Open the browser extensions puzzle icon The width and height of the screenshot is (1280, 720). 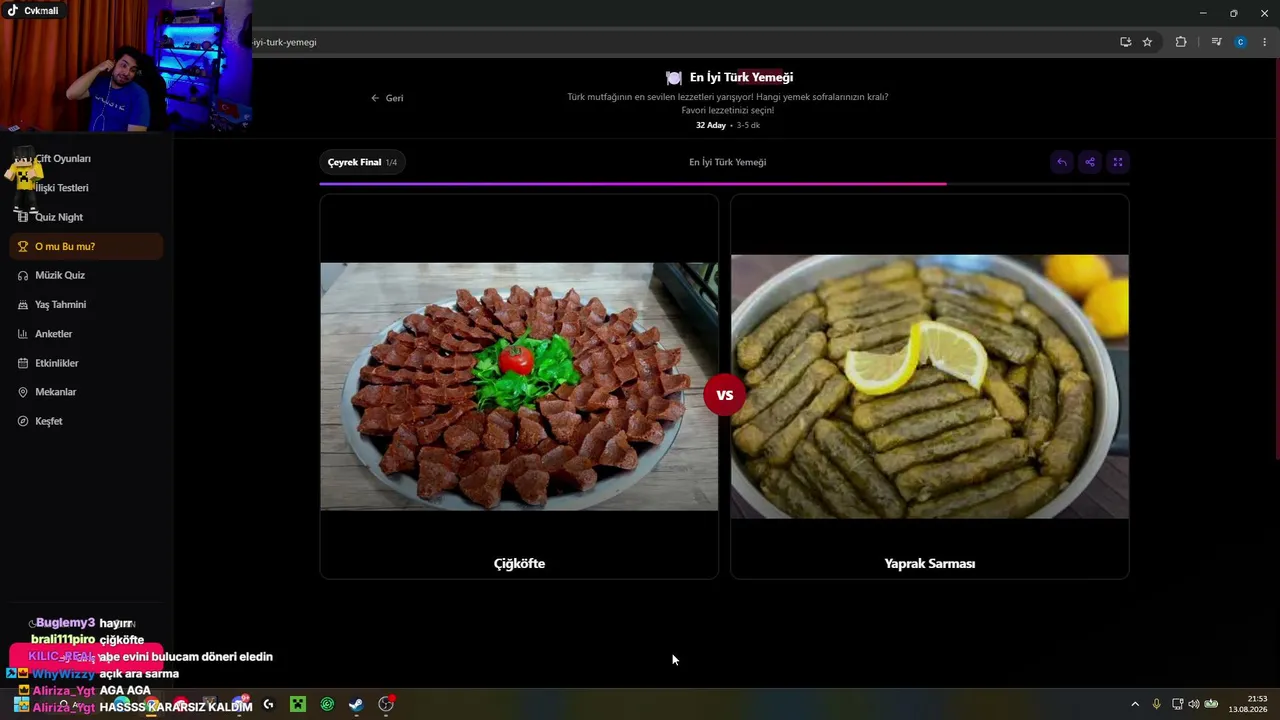click(1181, 42)
